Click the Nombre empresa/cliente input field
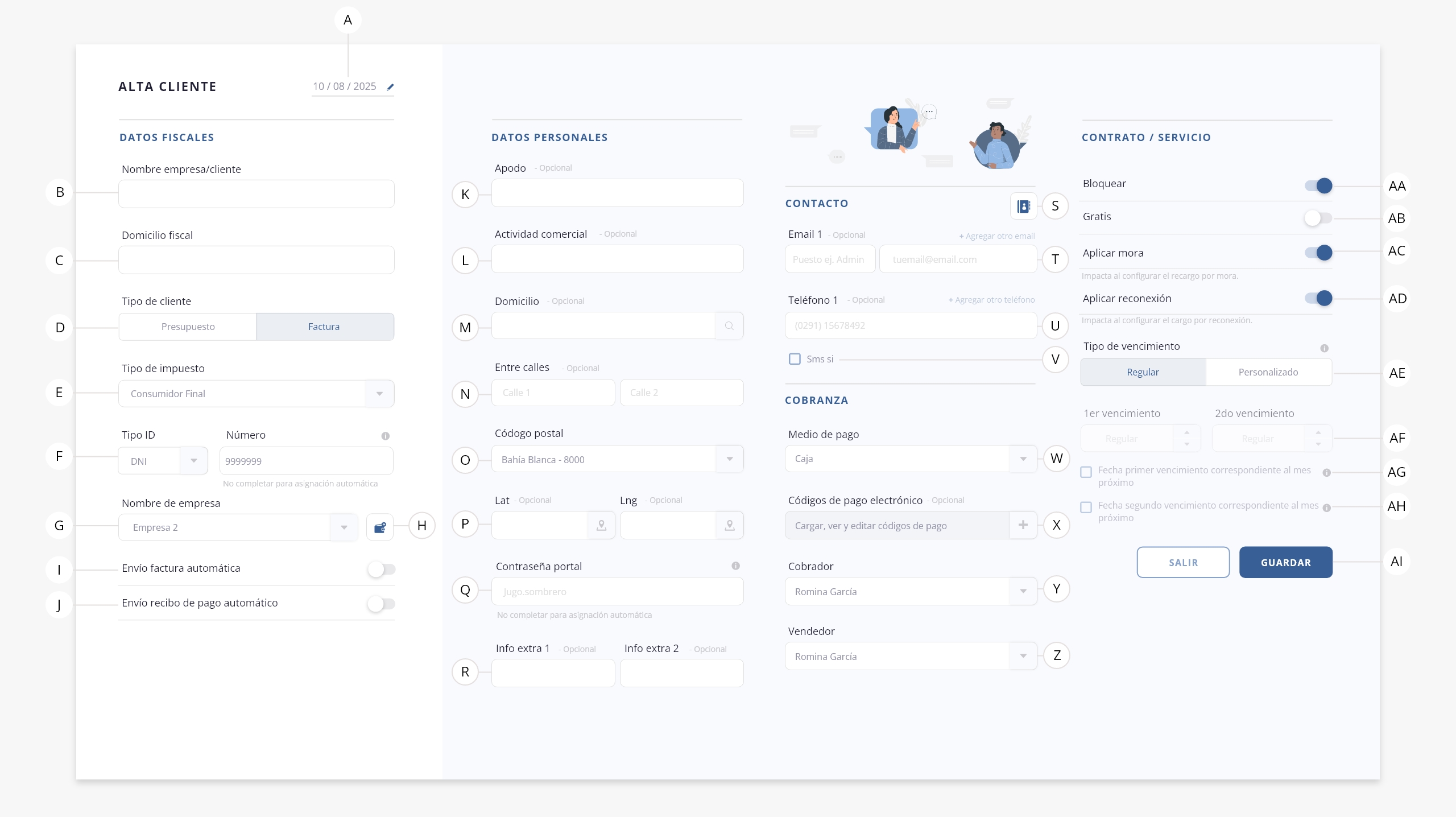The height and width of the screenshot is (817, 1456). [x=256, y=194]
